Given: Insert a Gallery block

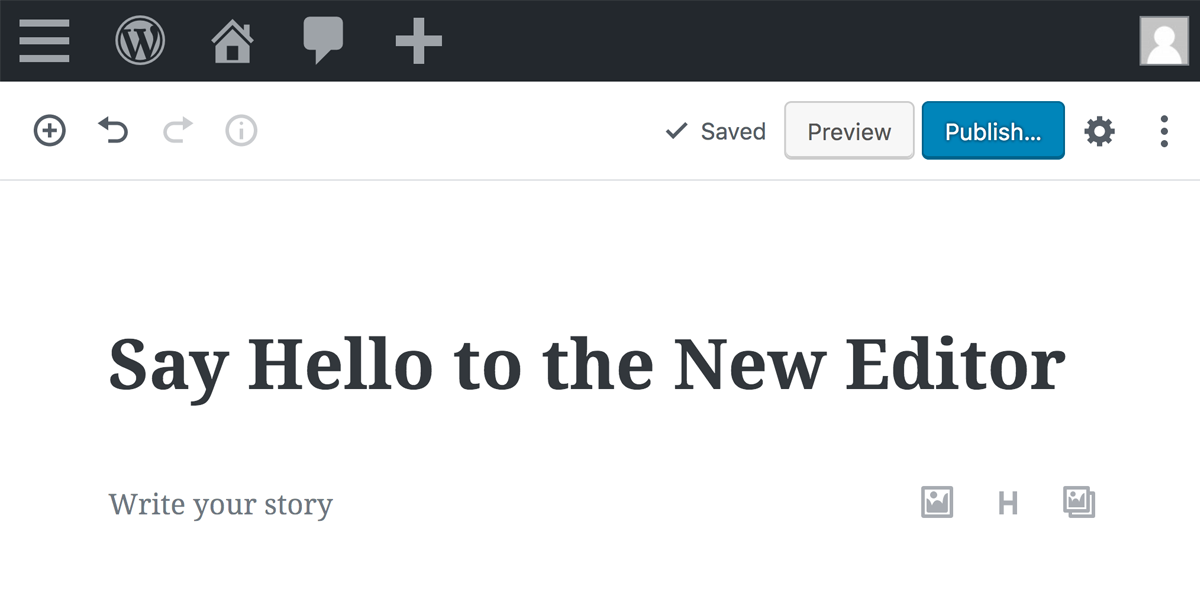Looking at the screenshot, I should 1079,503.
